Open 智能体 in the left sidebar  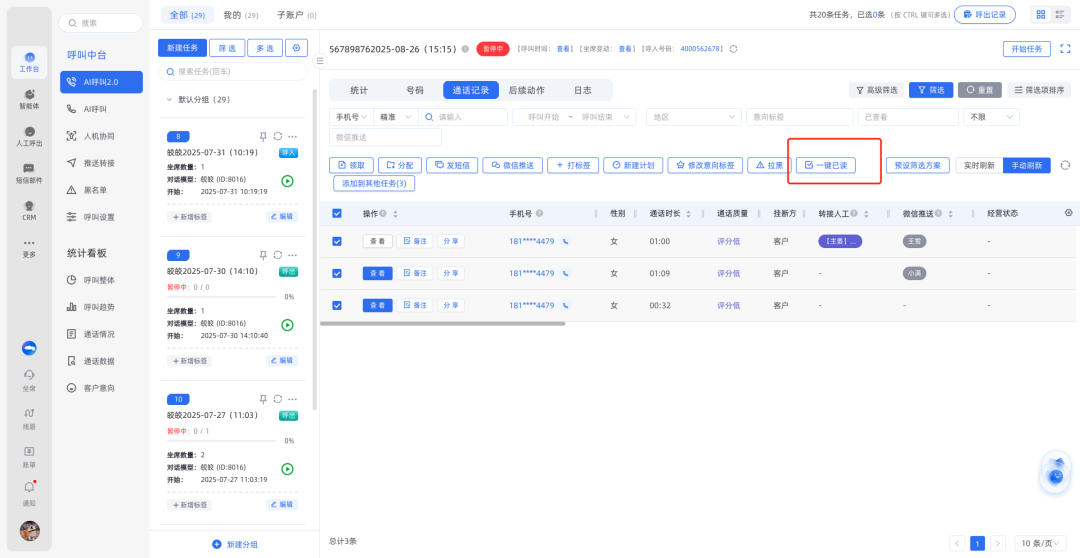click(x=29, y=98)
